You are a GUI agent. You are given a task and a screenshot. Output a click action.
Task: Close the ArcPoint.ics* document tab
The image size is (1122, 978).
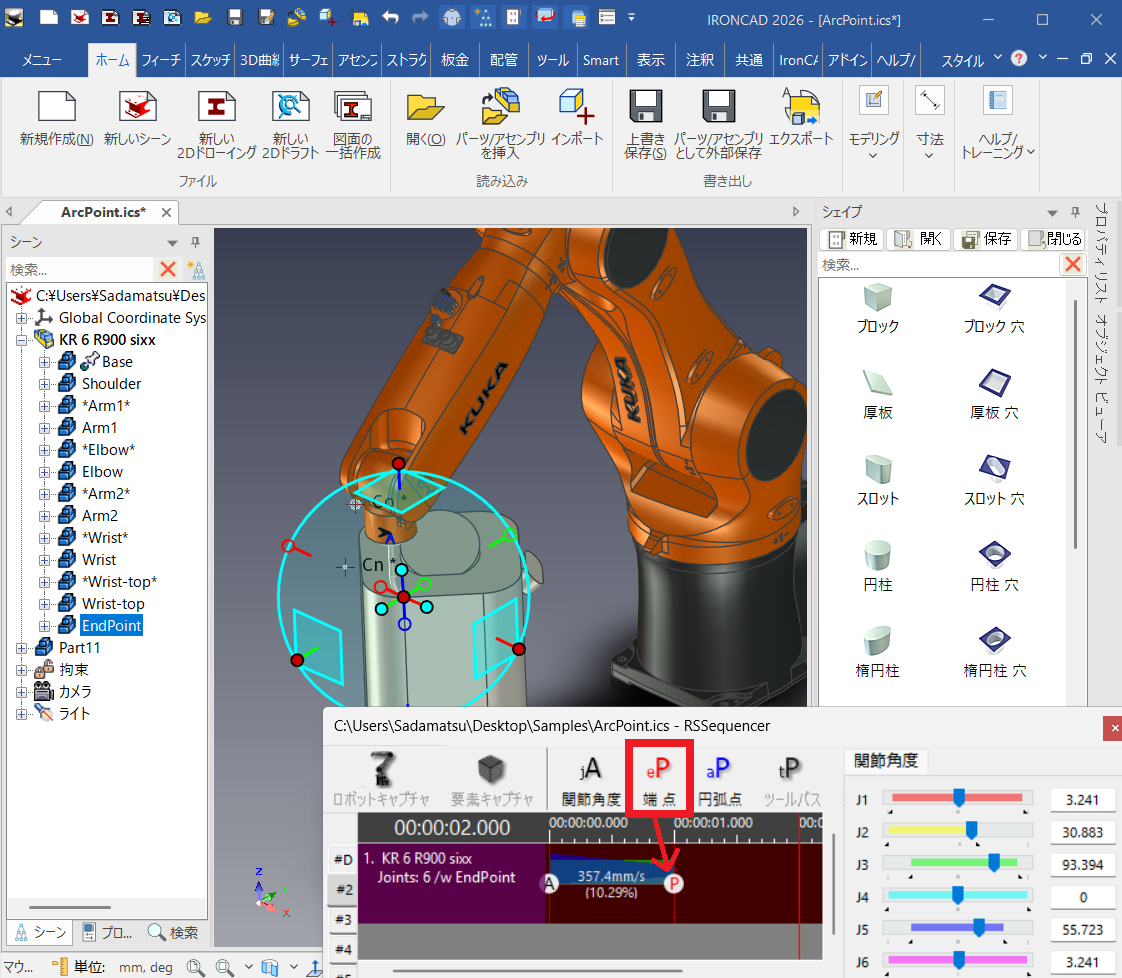166,212
